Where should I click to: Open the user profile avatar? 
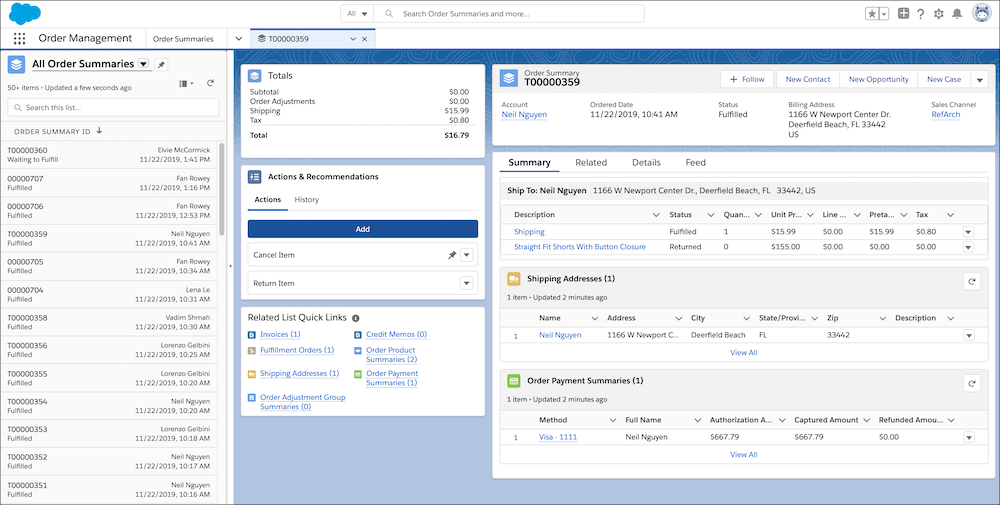tap(981, 14)
